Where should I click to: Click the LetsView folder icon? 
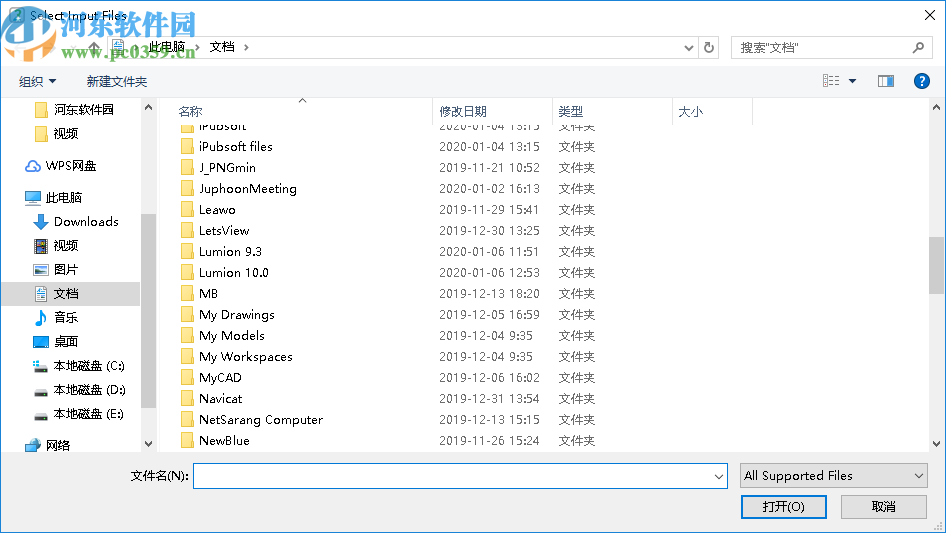(188, 231)
